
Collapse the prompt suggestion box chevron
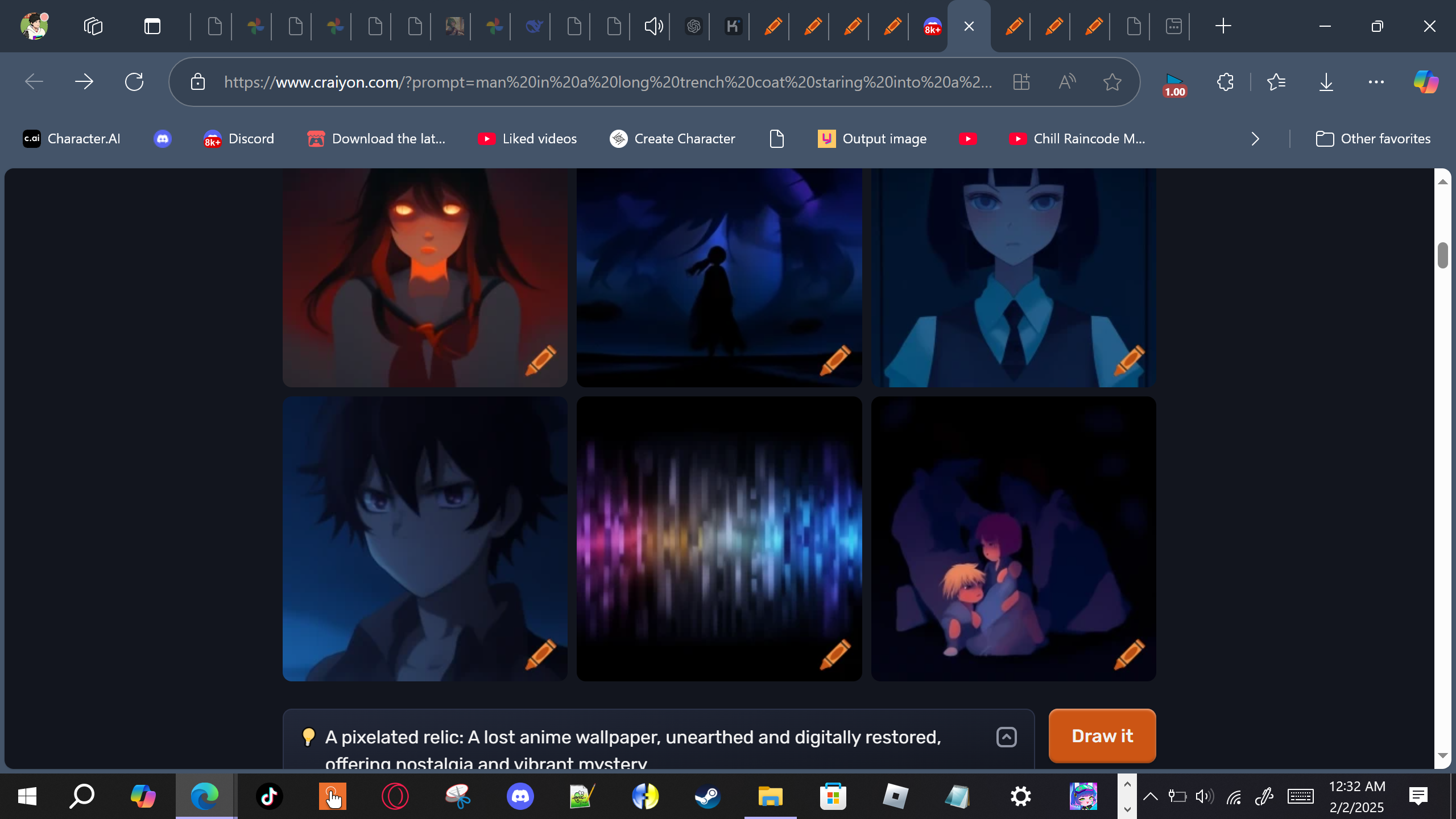[1006, 737]
